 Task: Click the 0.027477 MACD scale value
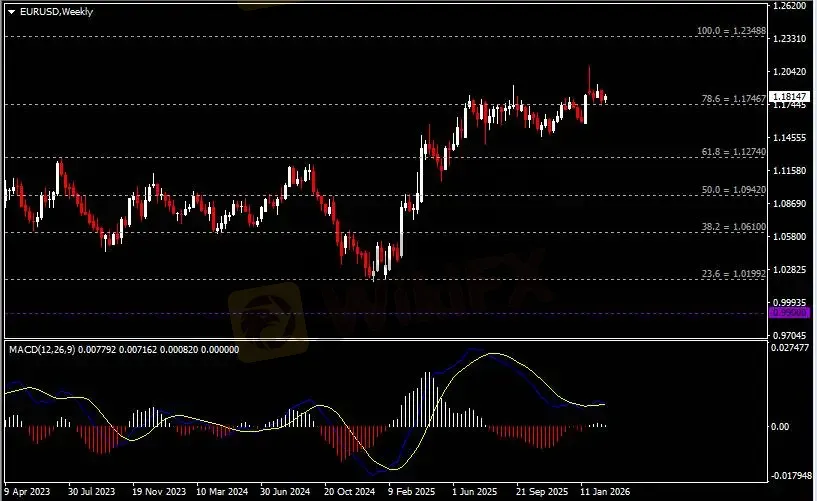[790, 347]
